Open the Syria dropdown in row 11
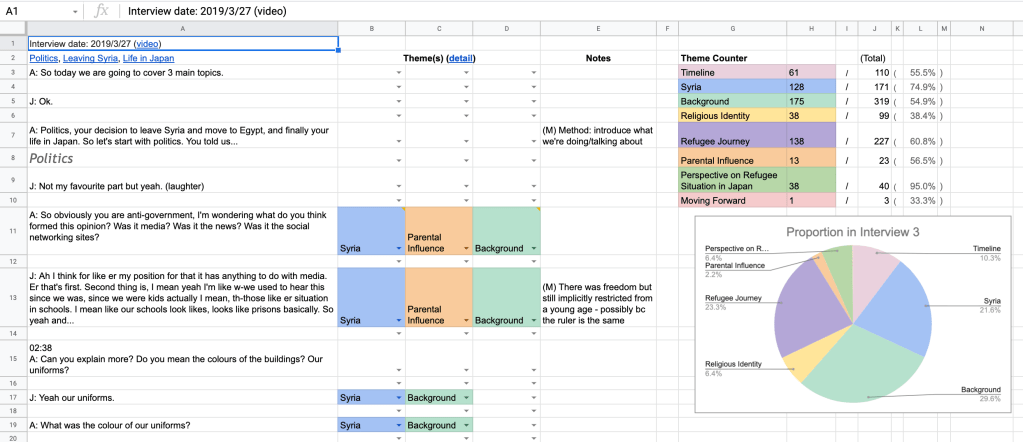The width and height of the screenshot is (1023, 442). 399,249
